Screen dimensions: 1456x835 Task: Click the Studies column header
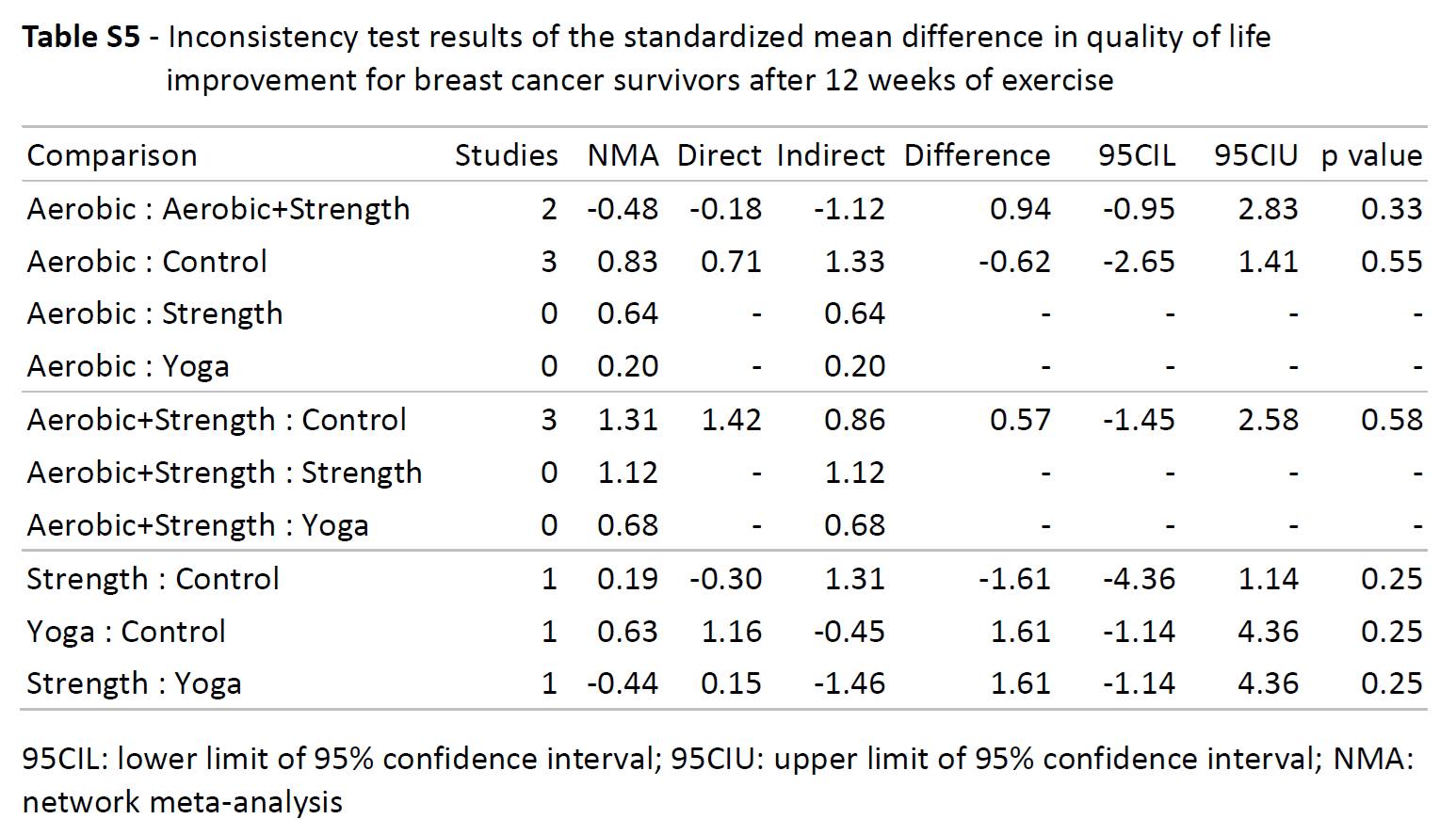506,155
